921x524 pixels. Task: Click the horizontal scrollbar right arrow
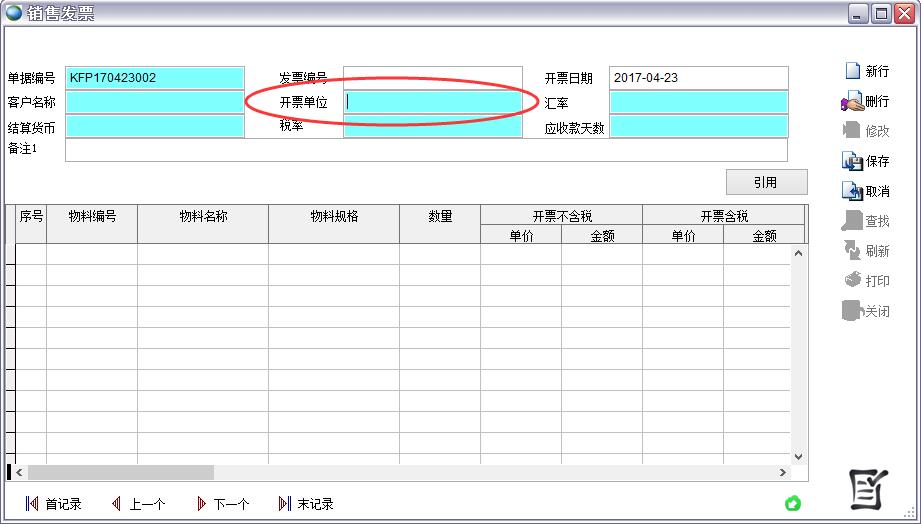tap(783, 472)
